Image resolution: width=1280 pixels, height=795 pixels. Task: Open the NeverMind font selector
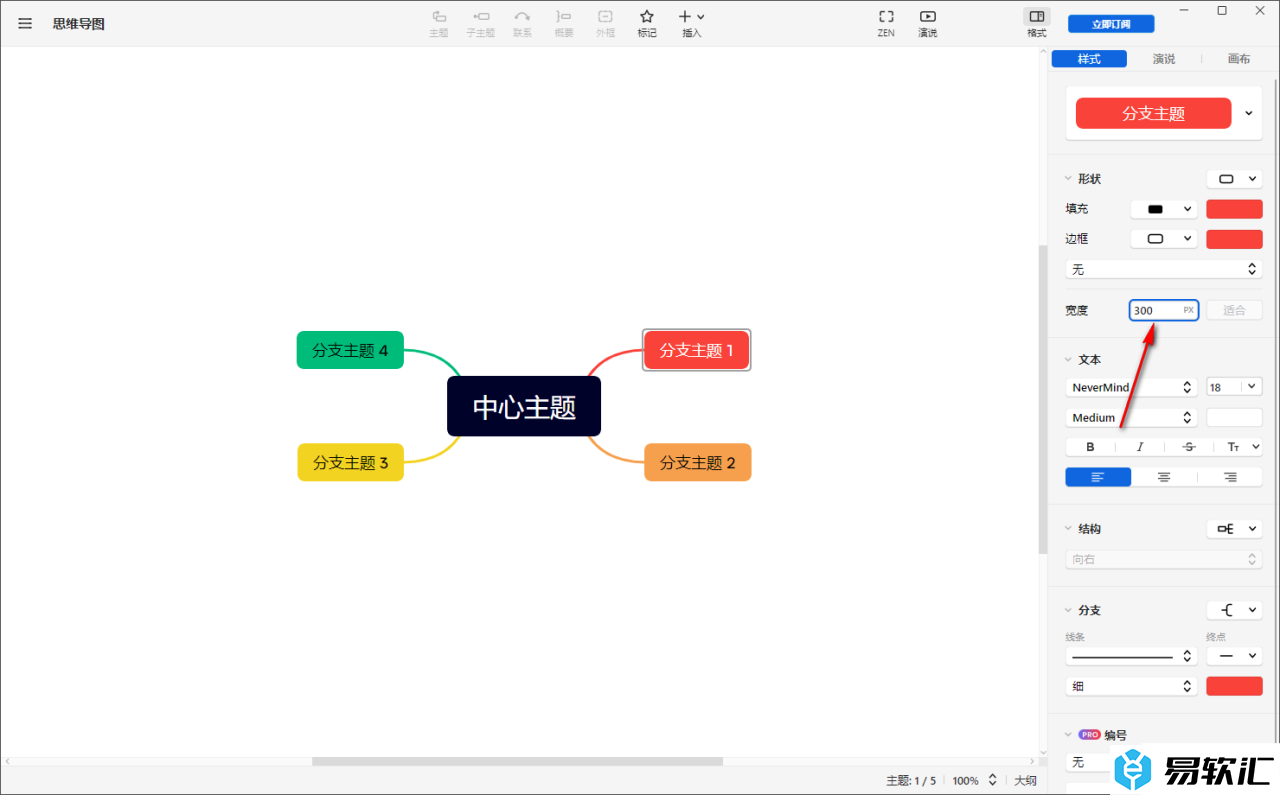tap(1131, 387)
